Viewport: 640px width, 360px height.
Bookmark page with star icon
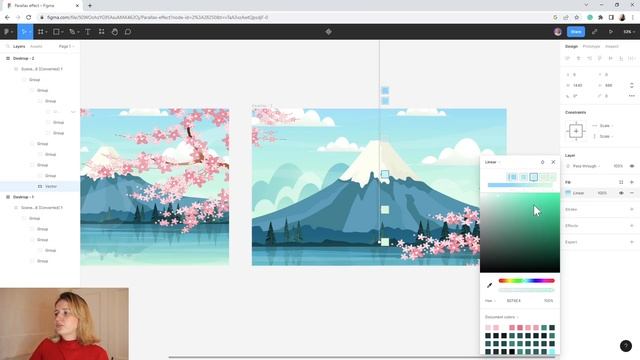point(576,18)
